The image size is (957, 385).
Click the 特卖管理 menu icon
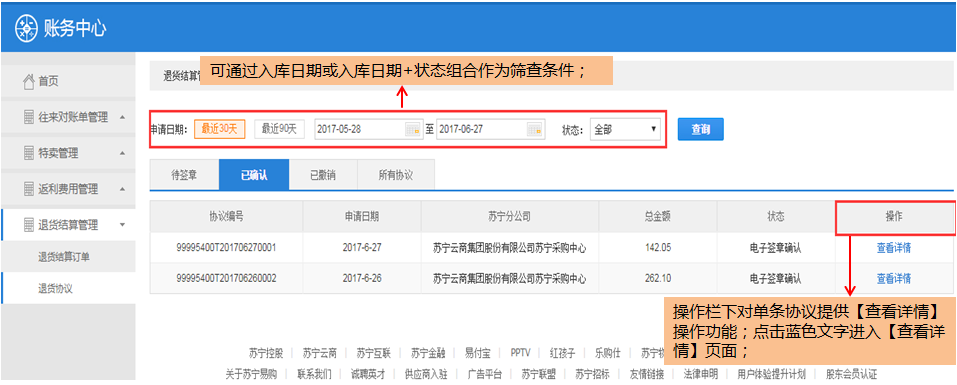pos(29,153)
